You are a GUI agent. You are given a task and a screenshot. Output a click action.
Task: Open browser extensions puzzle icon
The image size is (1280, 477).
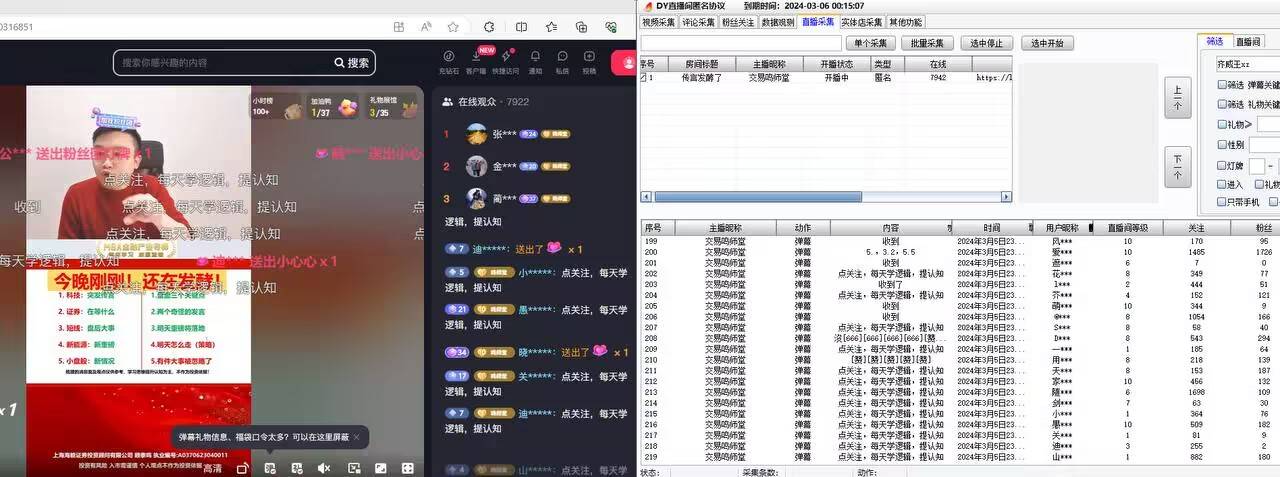pyautogui.click(x=488, y=27)
